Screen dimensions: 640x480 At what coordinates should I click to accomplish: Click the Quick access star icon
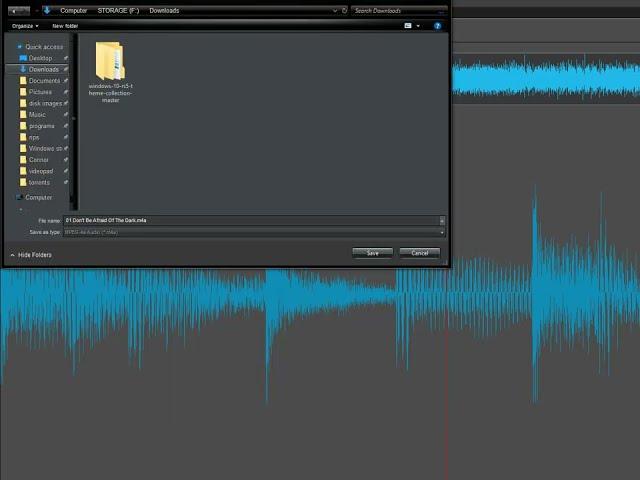[20, 47]
